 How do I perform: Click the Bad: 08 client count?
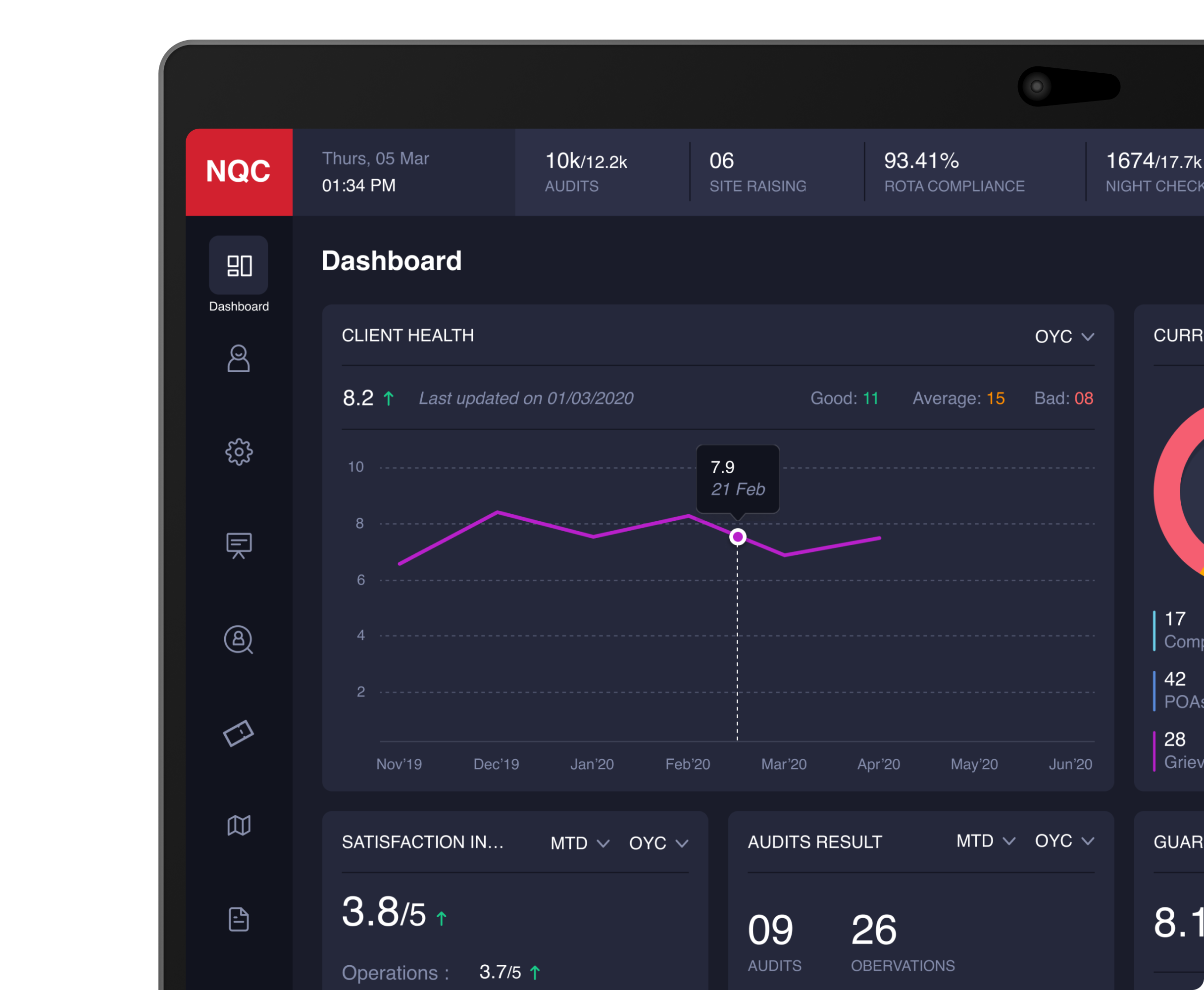click(1064, 398)
